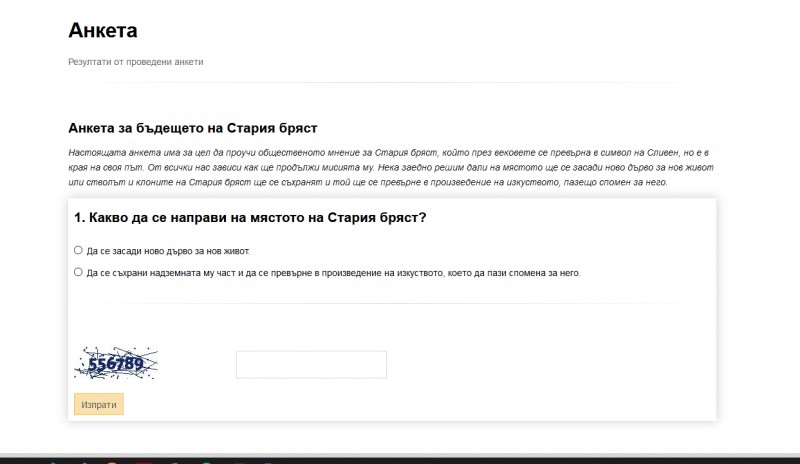This screenshot has height=464, width=800.
Task: Choose the radio option to preserve the above-ground part
Action: 78,271
